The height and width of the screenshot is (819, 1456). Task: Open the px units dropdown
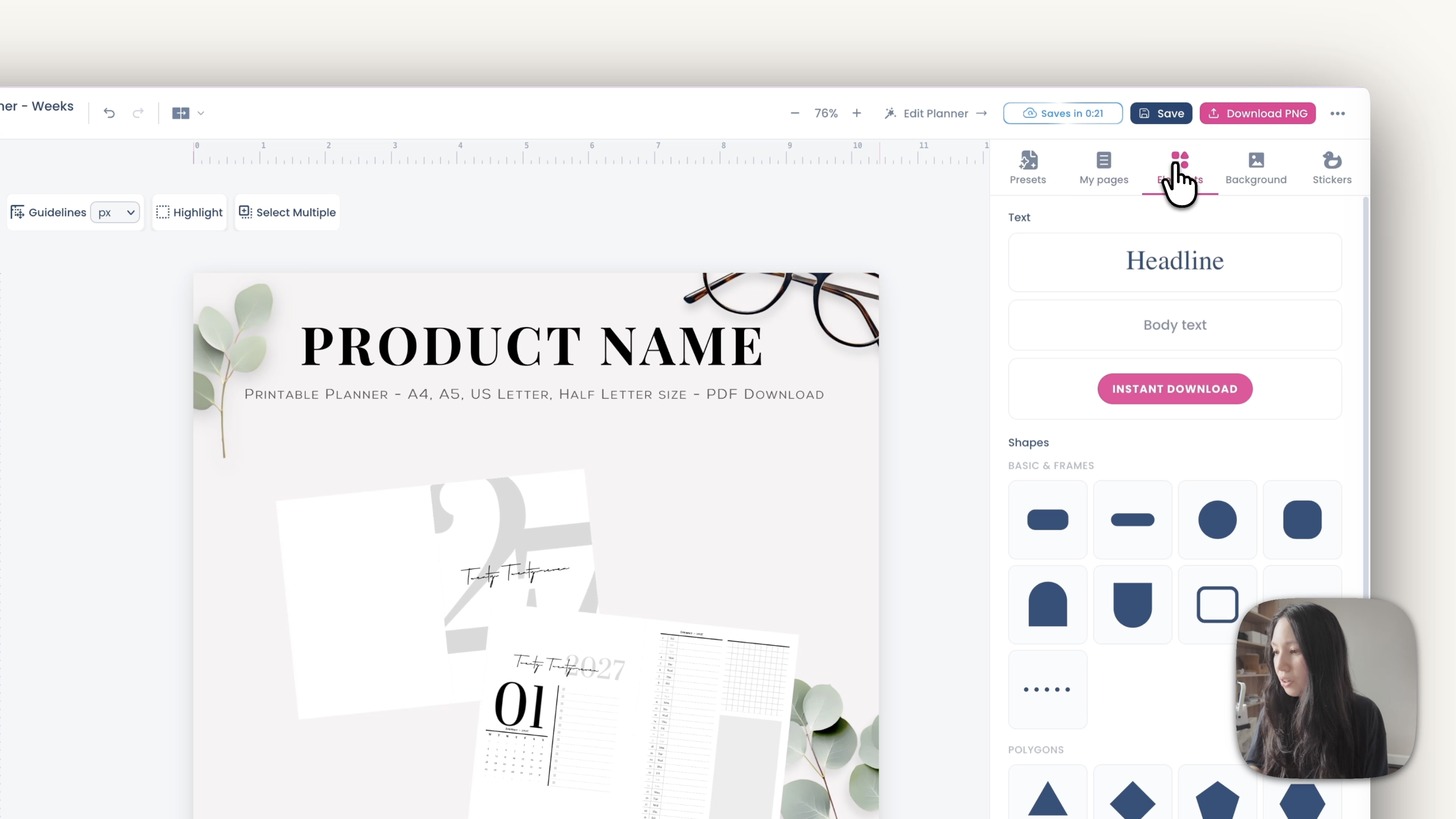[115, 212]
